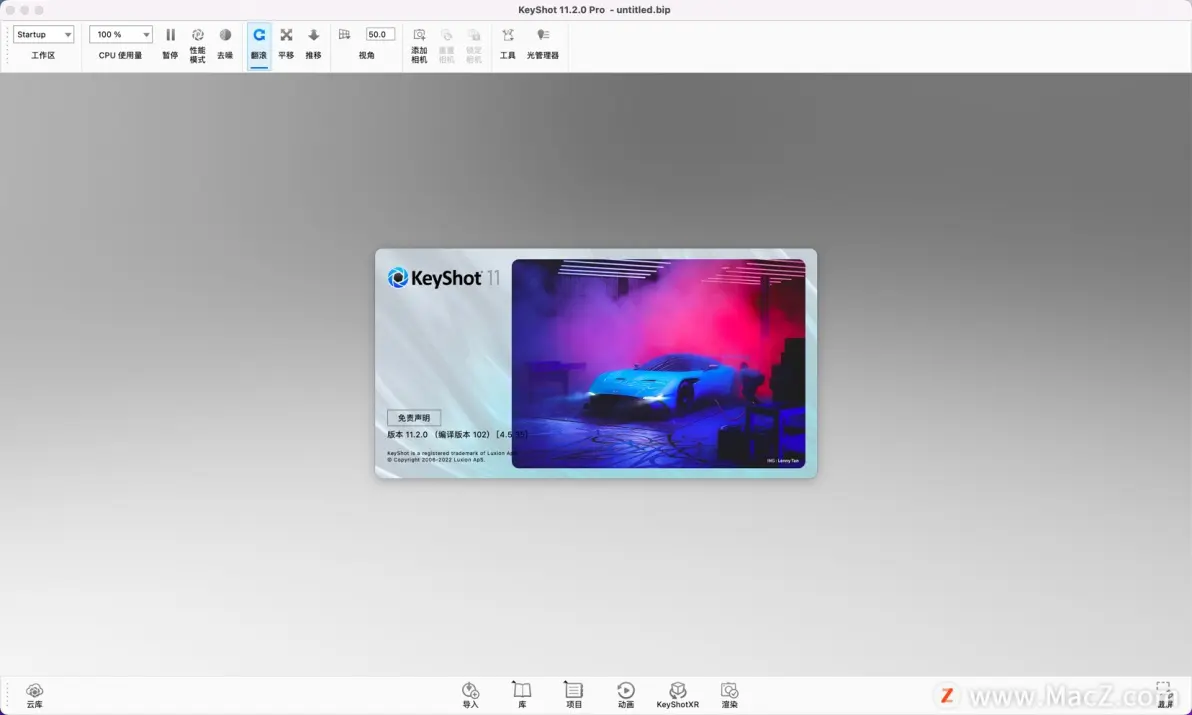Screen dimensions: 1192x715
Task: Click the 免责声明 disclaimer button
Action: [414, 418]
